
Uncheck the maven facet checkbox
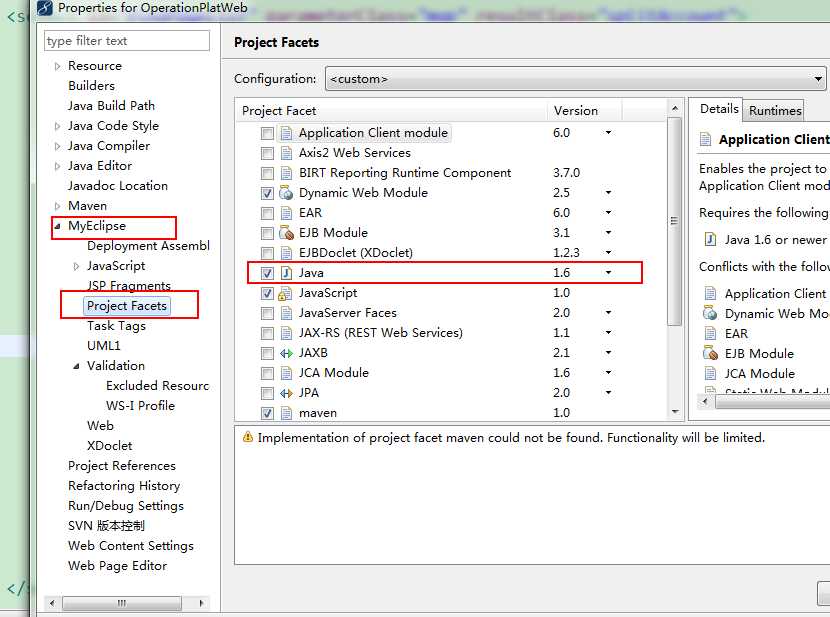[x=267, y=413]
